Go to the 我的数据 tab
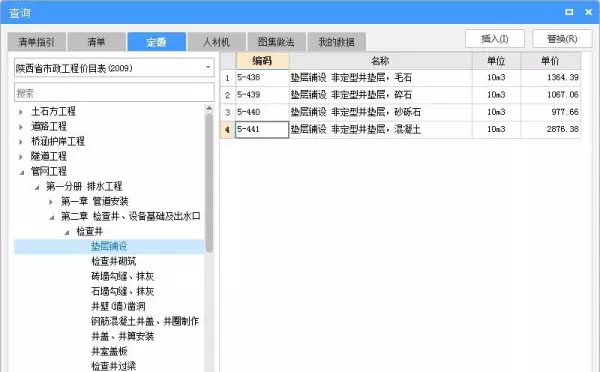The width and height of the screenshot is (600, 372). coord(336,42)
